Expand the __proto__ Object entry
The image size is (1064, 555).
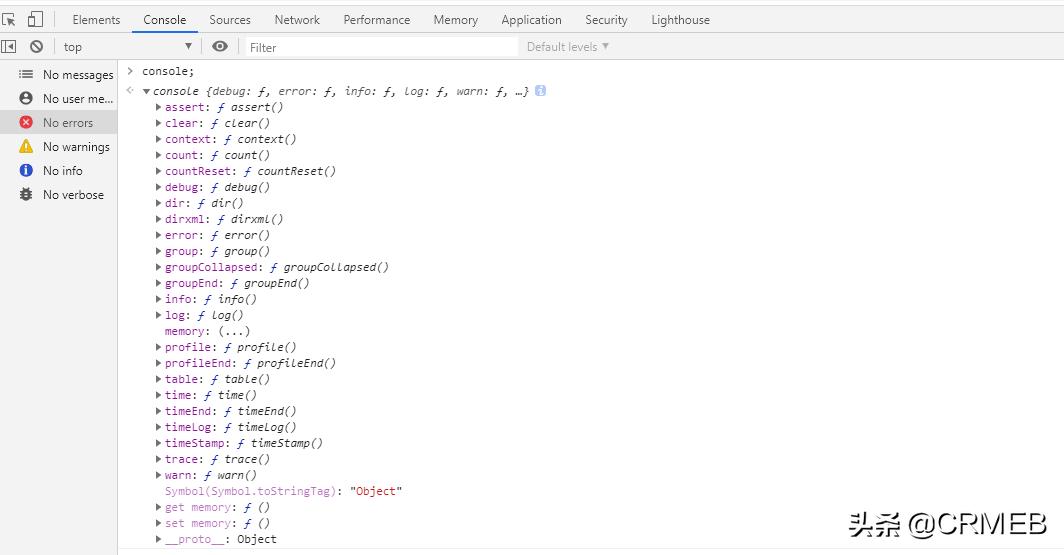(159, 539)
